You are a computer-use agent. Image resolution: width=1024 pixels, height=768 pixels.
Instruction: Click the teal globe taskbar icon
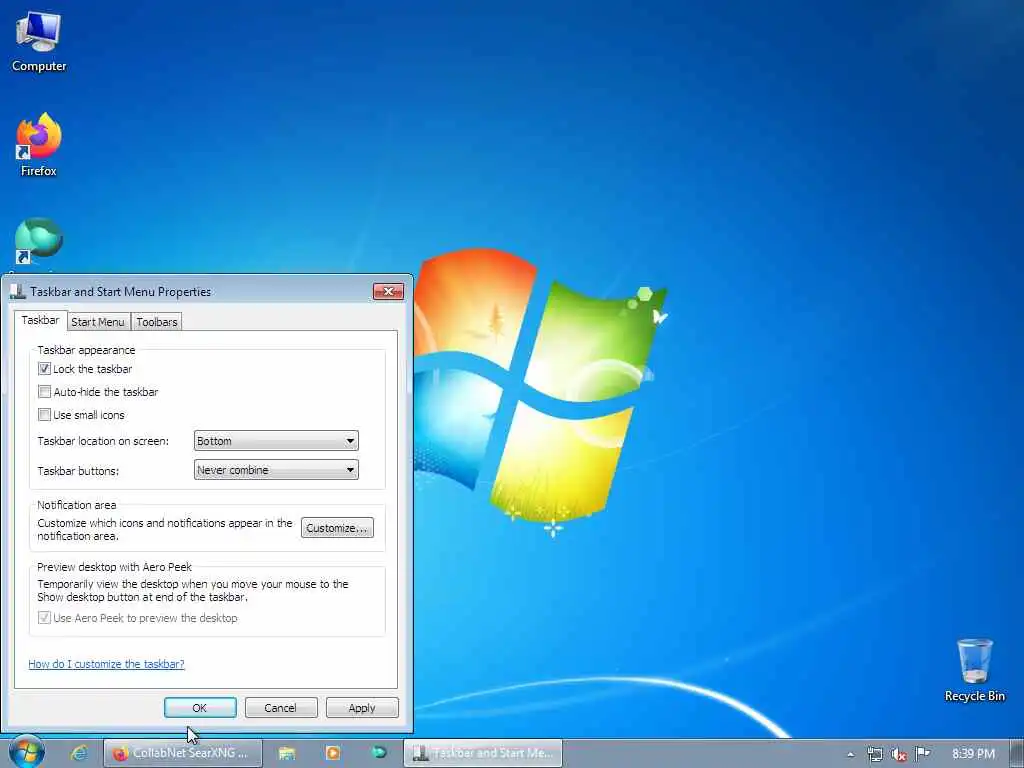pos(379,752)
